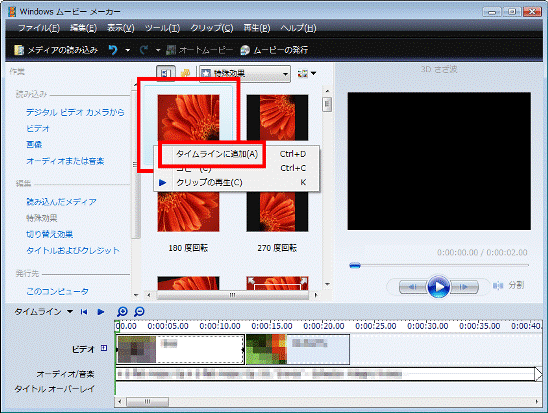Select Add to Timeline (タイムラインに追加) context item
The width and height of the screenshot is (548, 413).
tap(237, 154)
